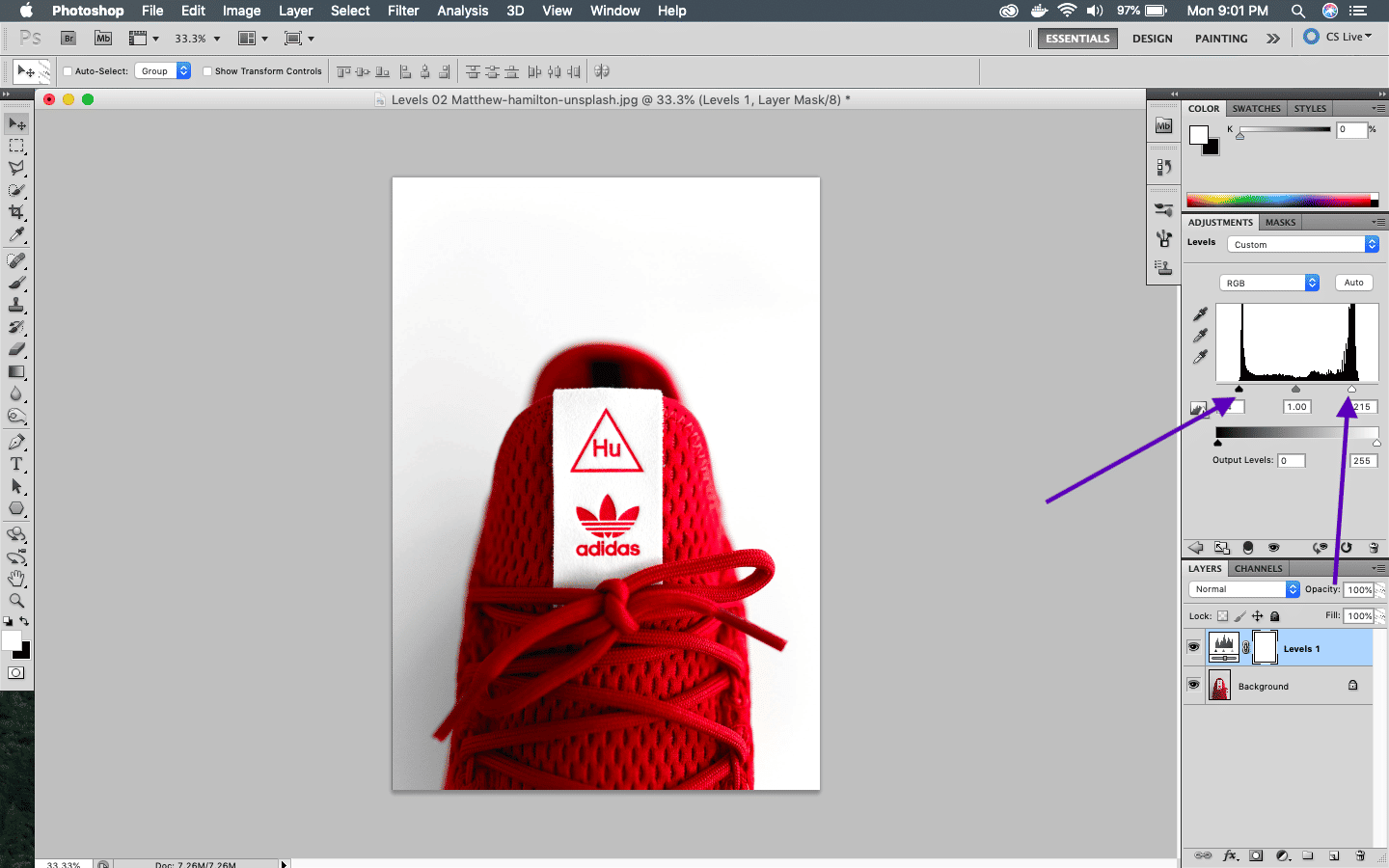This screenshot has height=868, width=1389.
Task: Launch Bridge from the application bar
Action: coord(68,39)
